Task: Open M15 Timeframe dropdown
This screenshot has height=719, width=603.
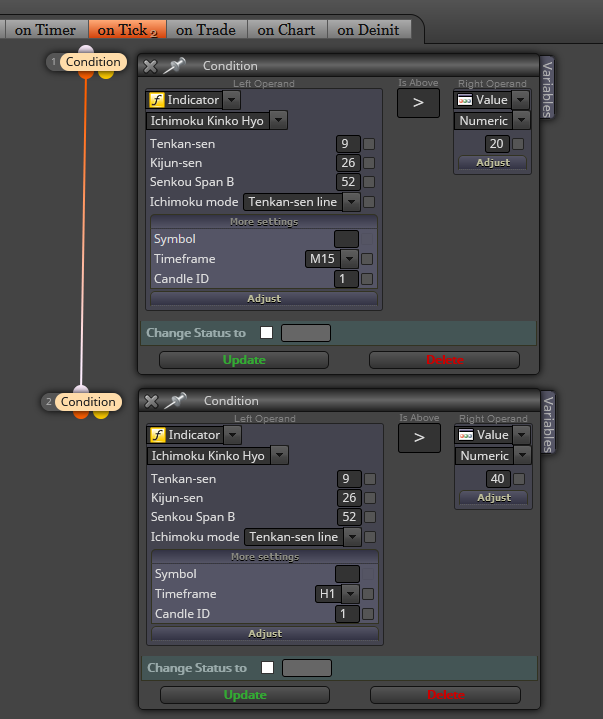Action: 349,259
